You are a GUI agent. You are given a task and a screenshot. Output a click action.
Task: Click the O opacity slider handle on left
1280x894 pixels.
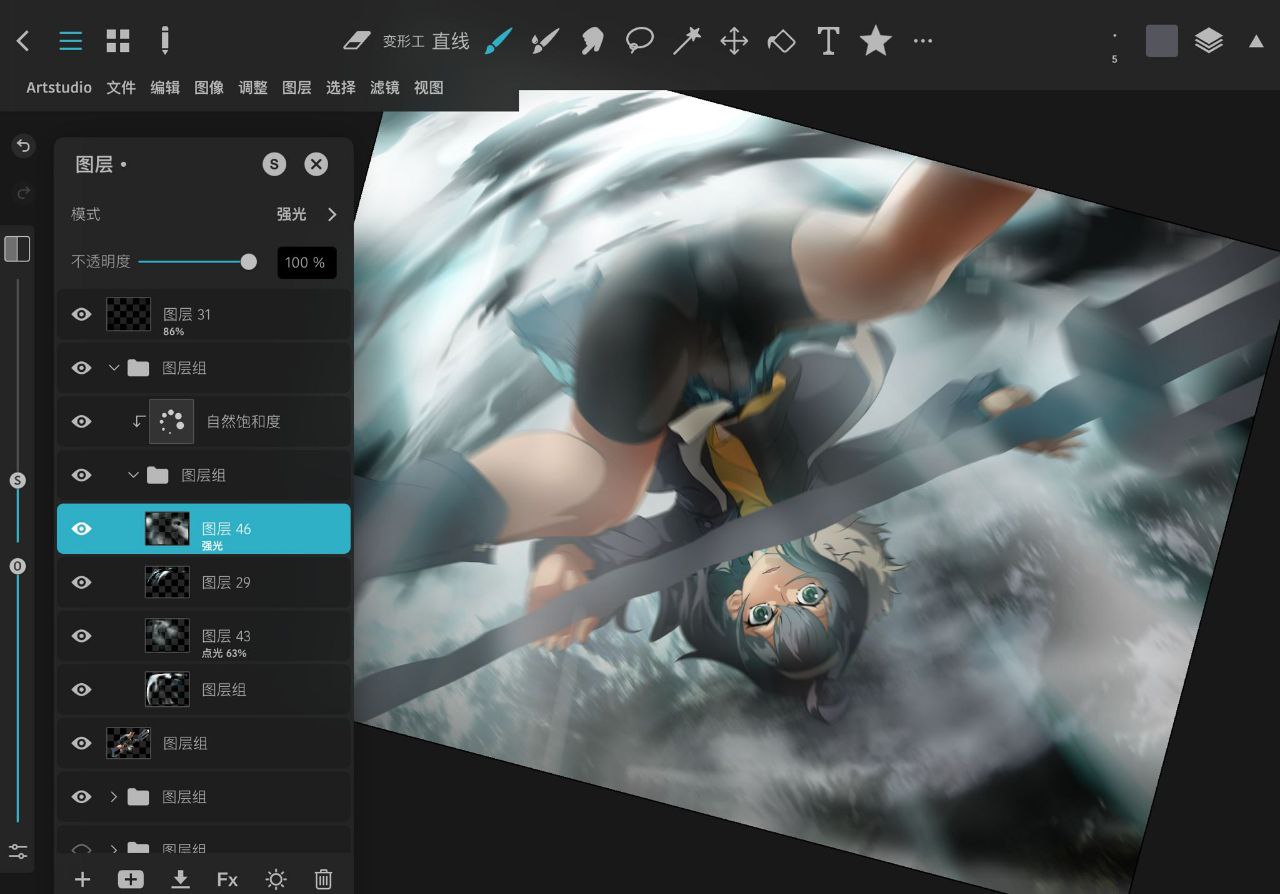[17, 566]
